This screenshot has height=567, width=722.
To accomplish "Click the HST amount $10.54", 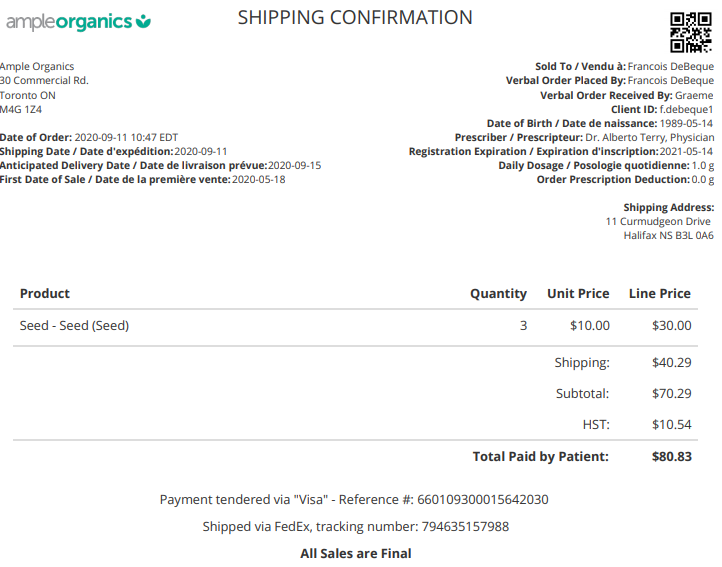I will point(671,425).
